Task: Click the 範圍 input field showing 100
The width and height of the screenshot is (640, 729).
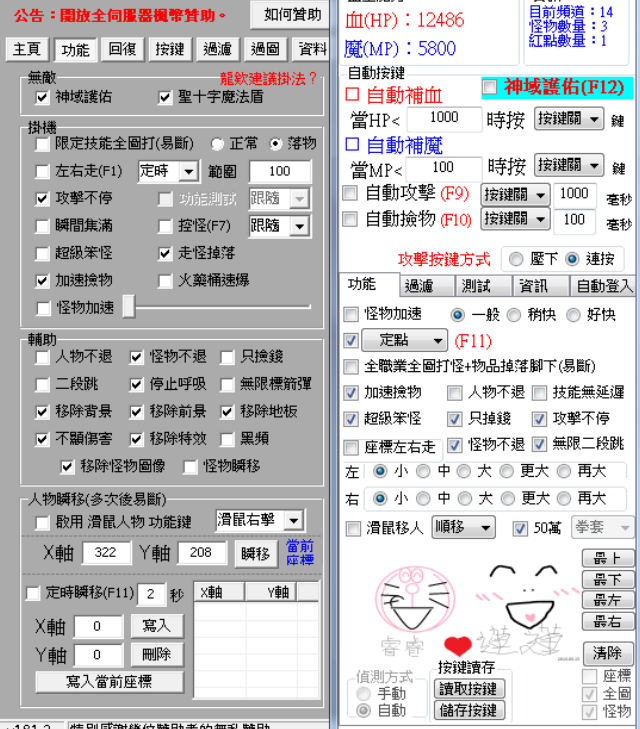Action: 280,172
